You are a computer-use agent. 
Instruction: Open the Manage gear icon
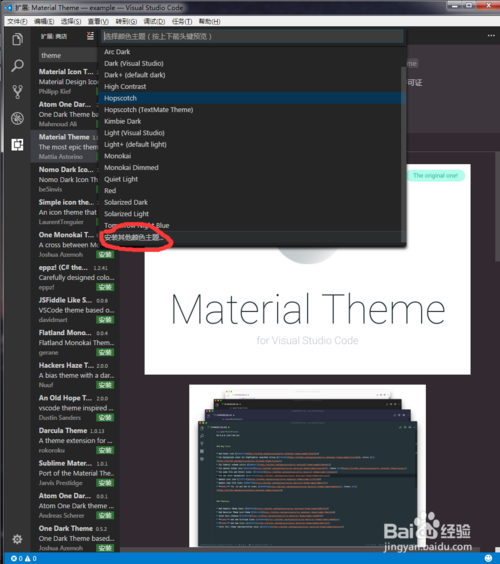(17, 539)
